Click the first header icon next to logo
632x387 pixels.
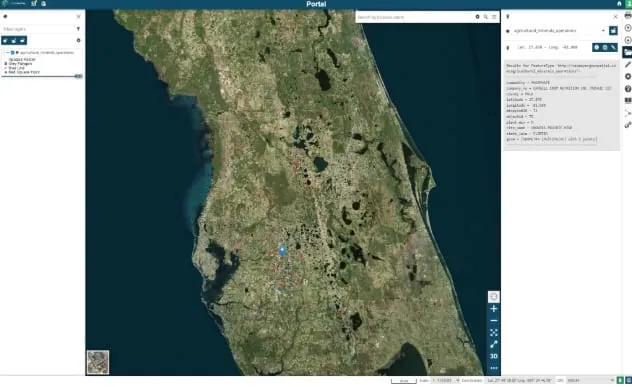pos(34,4)
